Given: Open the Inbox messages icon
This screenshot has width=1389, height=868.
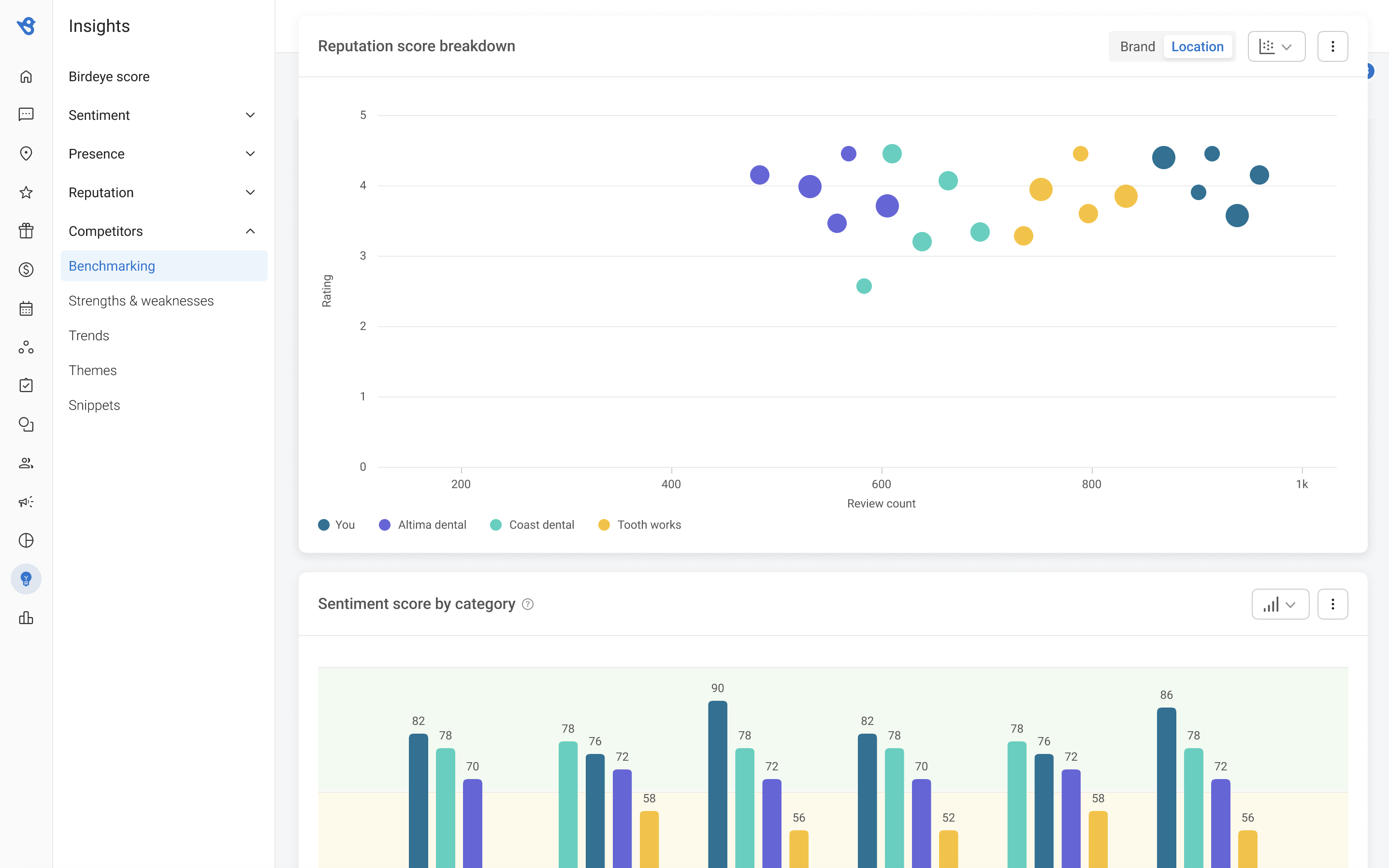Looking at the screenshot, I should (26, 115).
